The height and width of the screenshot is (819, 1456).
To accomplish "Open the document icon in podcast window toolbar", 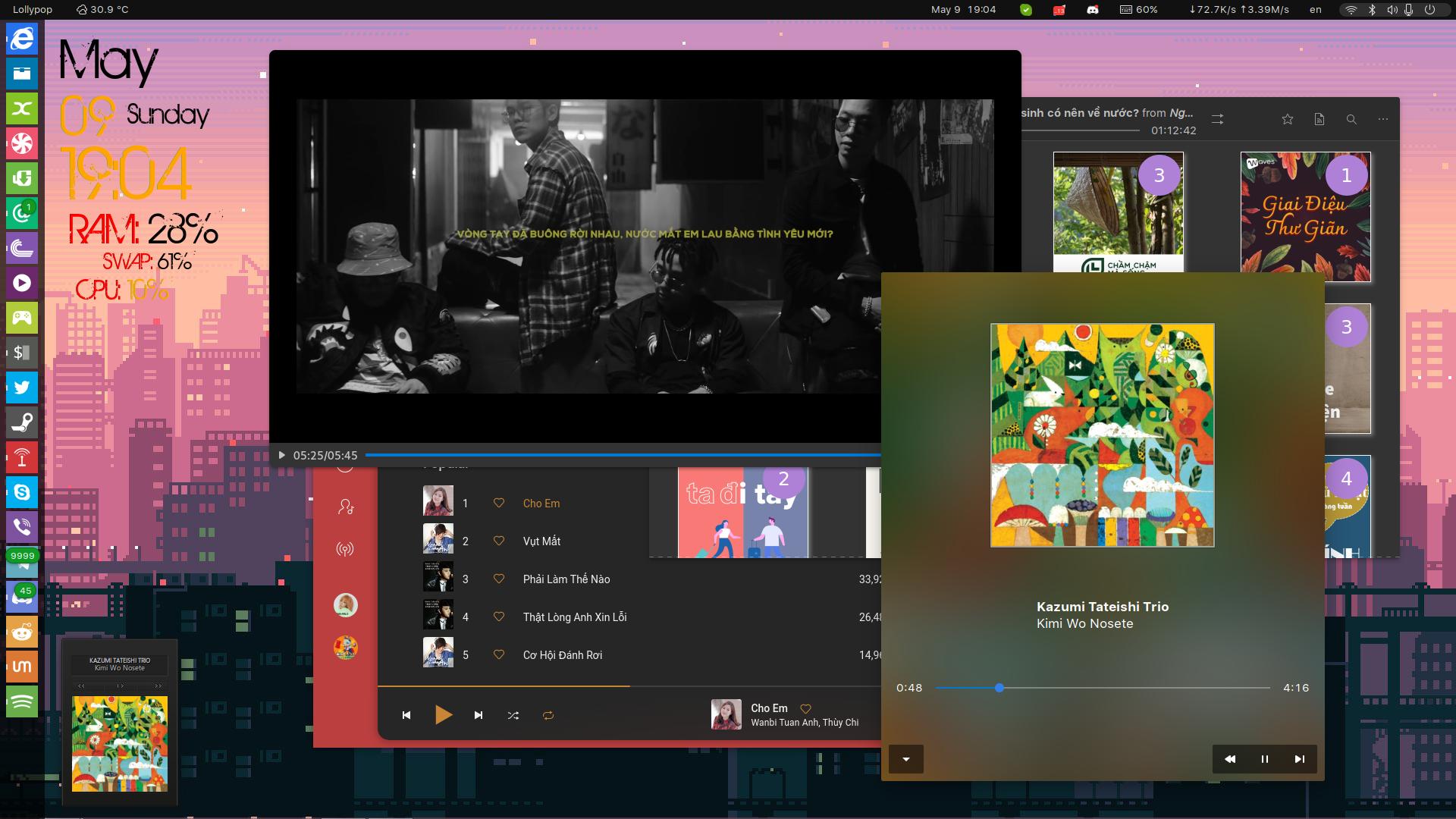I will click(1319, 119).
